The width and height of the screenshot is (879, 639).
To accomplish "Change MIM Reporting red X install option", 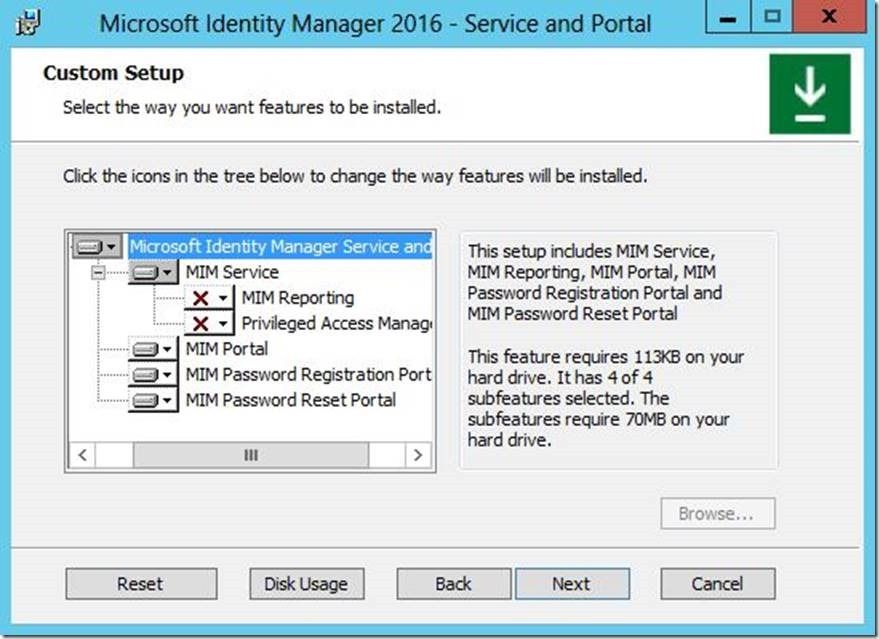I will (x=209, y=298).
